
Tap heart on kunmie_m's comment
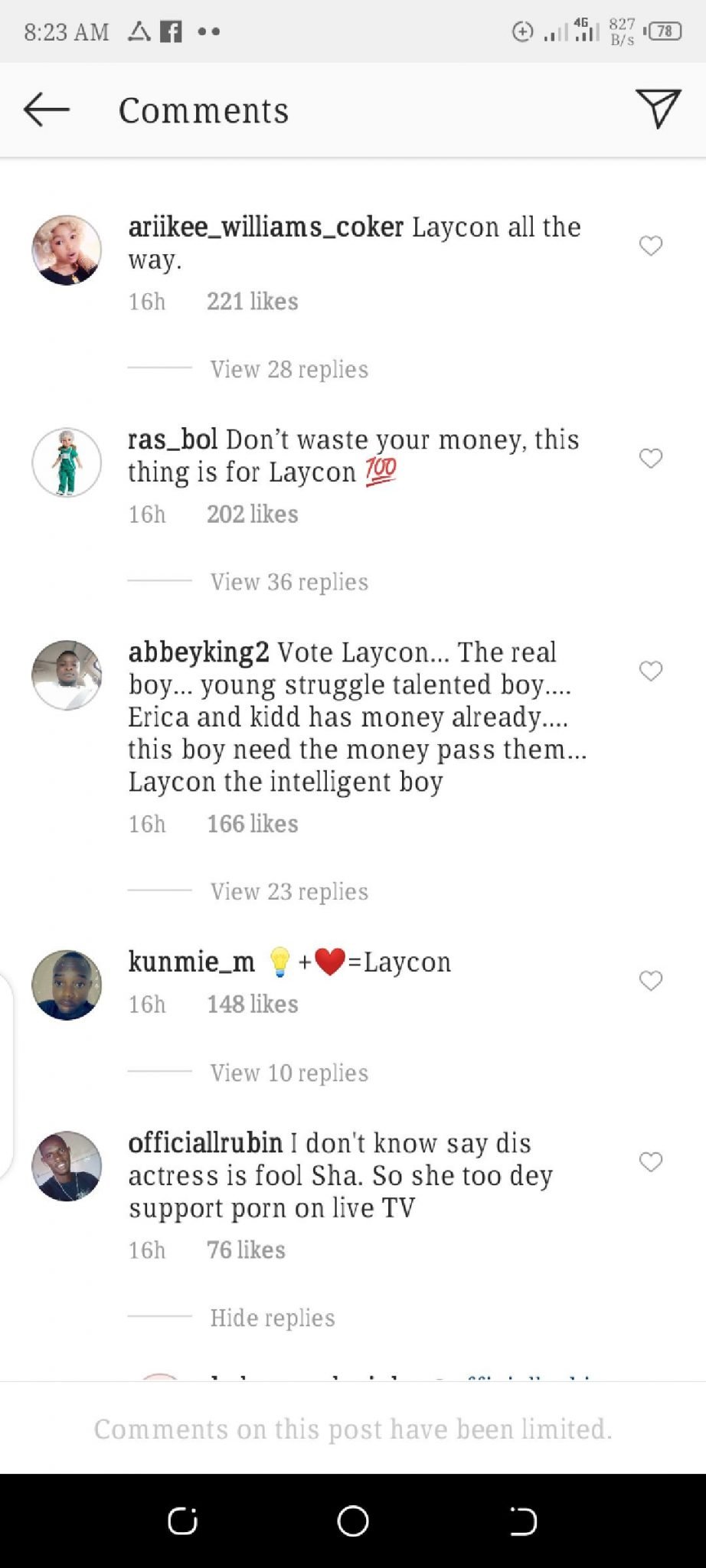click(651, 981)
